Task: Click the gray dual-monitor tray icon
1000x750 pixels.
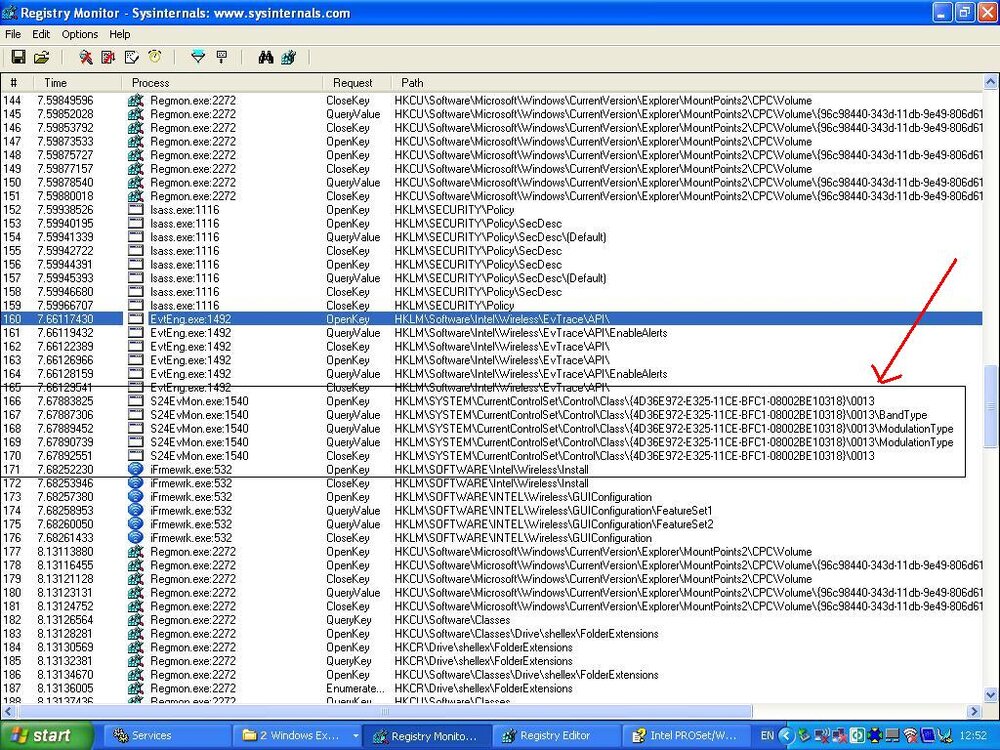Action: [893, 736]
